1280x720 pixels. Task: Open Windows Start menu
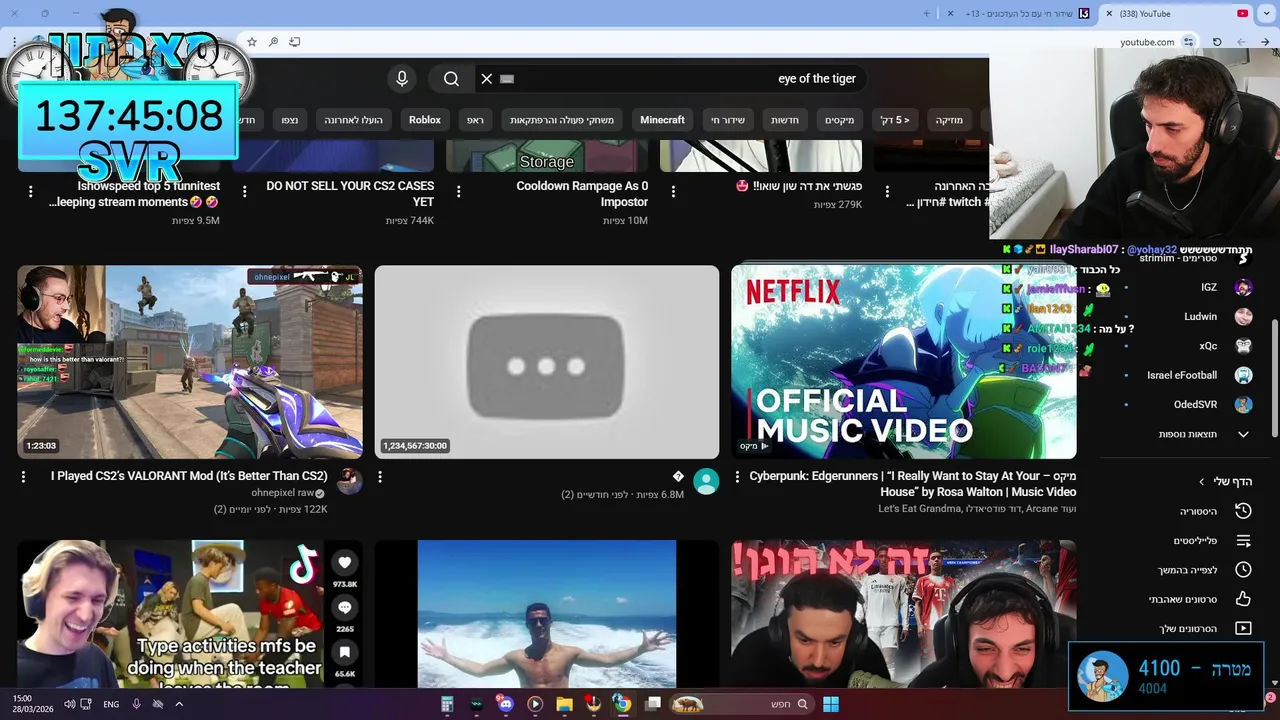click(x=831, y=704)
